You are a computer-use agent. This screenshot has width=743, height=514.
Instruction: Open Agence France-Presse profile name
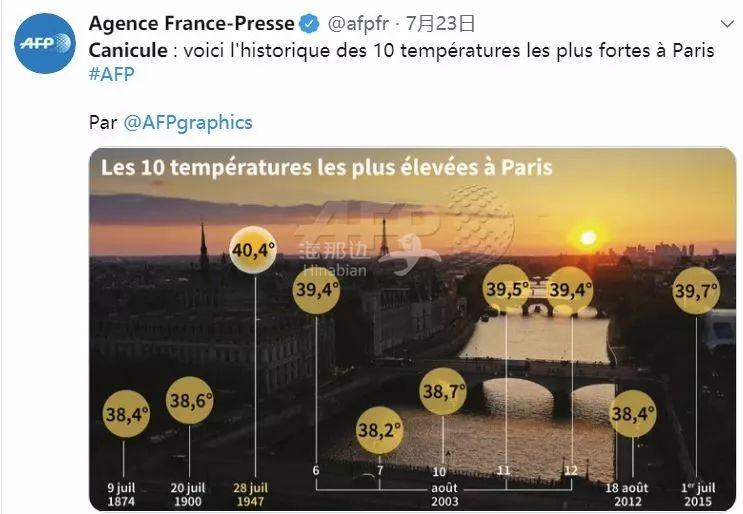pyautogui.click(x=191, y=23)
